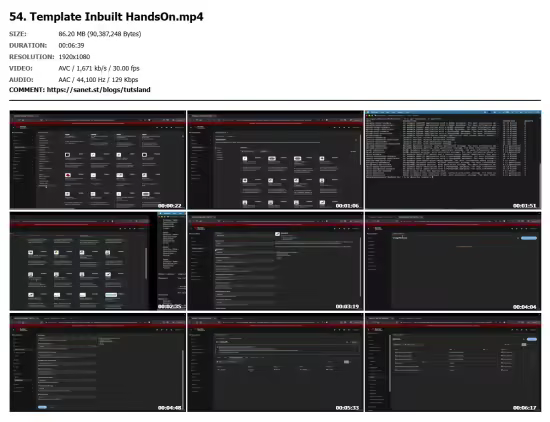Open the thumbnail stamped 00:00:22
Screen dimensions: 550x422
[x=98, y=160]
